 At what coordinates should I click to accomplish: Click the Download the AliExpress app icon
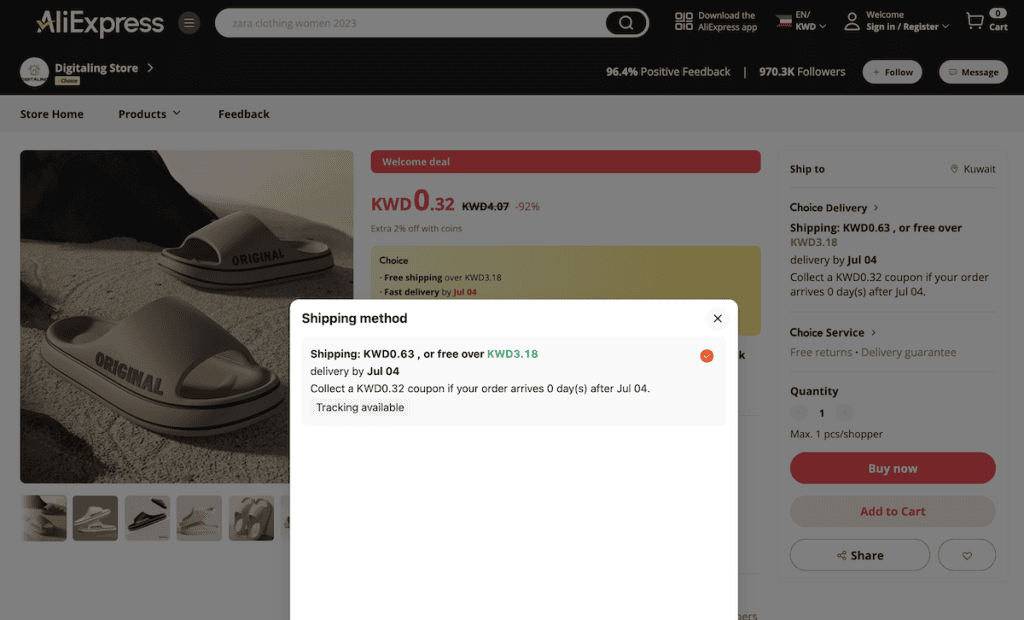[x=683, y=22]
